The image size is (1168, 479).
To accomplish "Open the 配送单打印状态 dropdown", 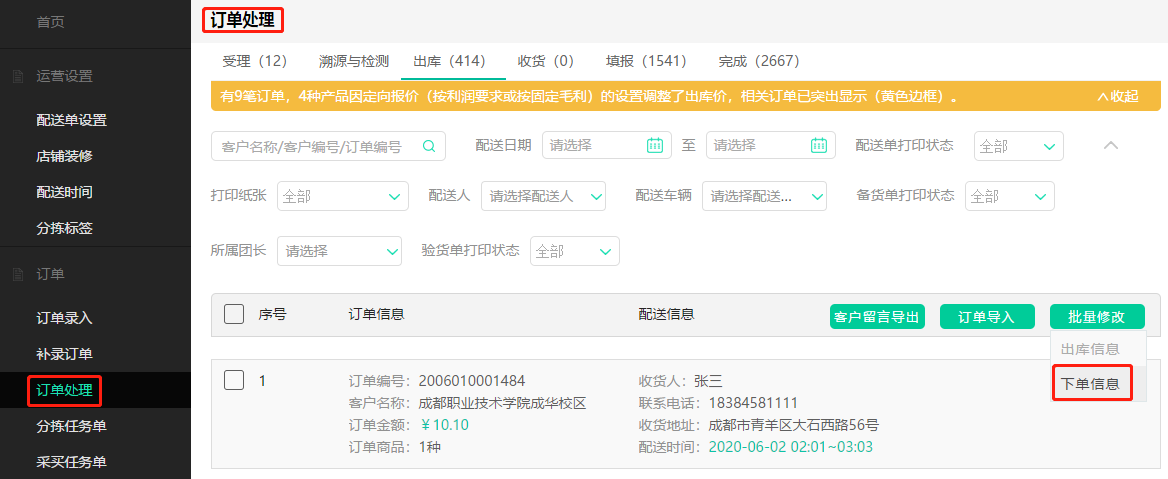I will [1018, 146].
